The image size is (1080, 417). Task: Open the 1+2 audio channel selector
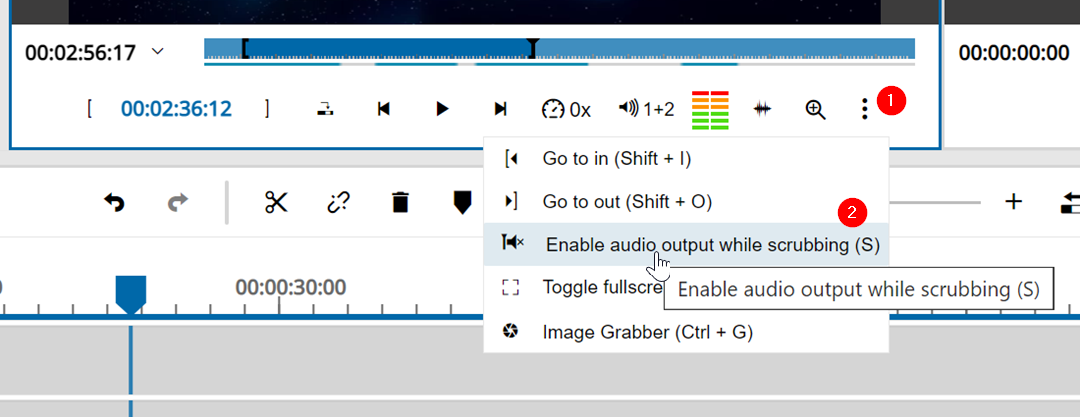pyautogui.click(x=646, y=109)
